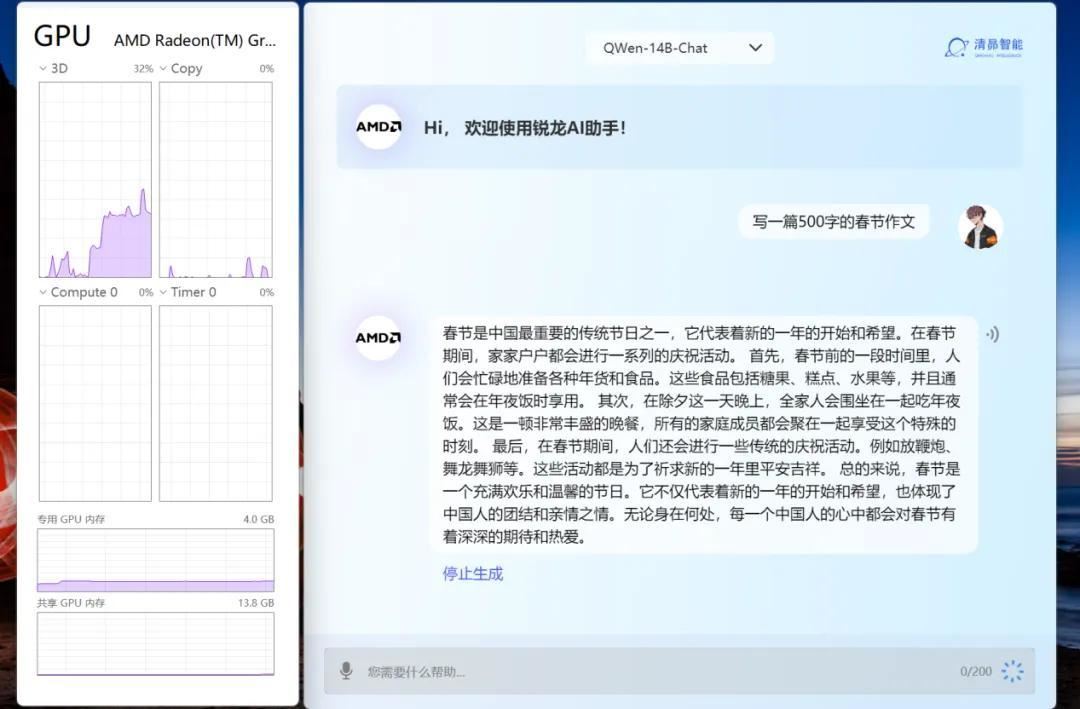
Task: Click the 专用 GPU 内存 usage graph
Action: point(155,560)
